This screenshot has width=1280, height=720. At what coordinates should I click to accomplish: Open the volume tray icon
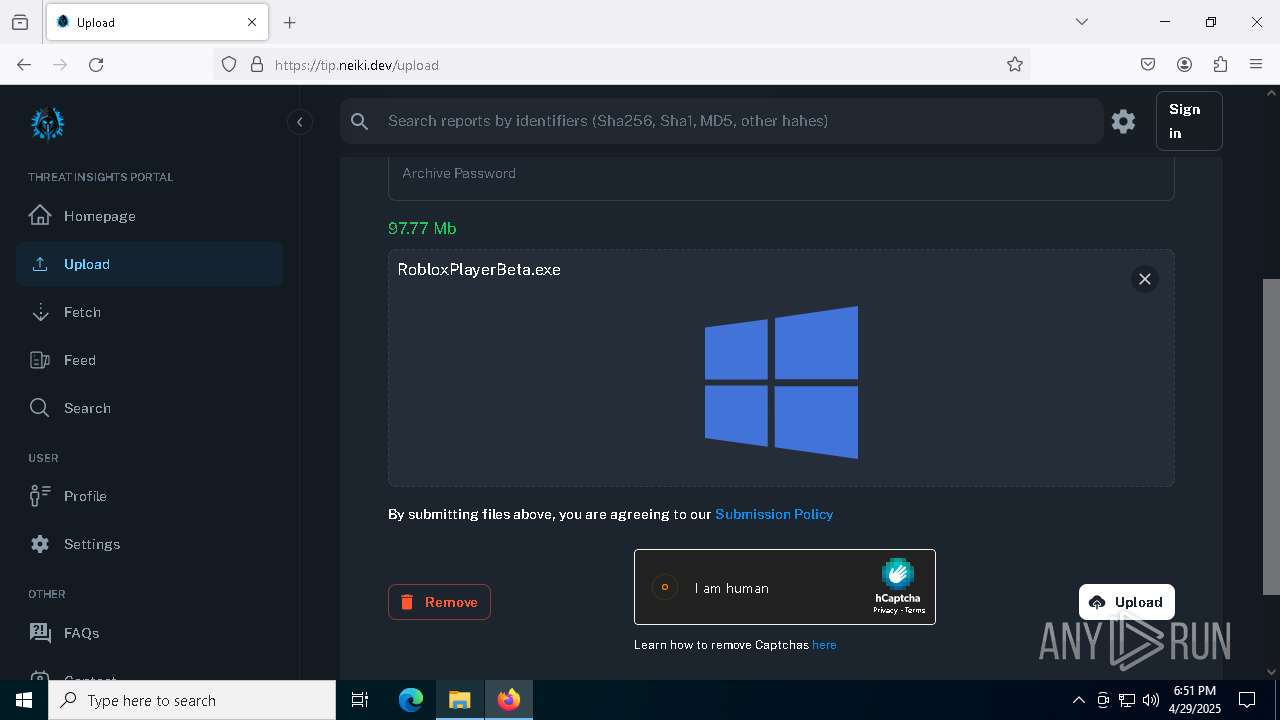tap(1151, 700)
